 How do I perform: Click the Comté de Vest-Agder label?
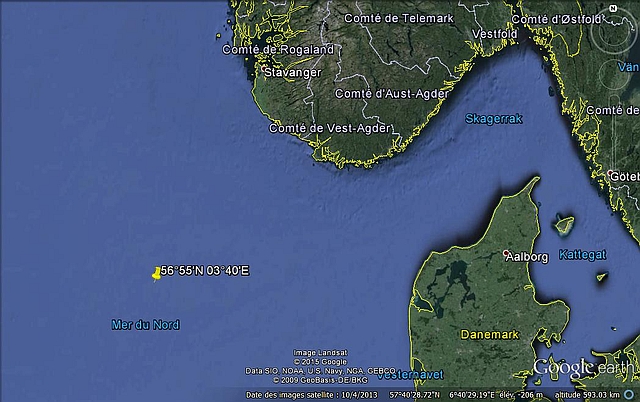[x=330, y=128]
